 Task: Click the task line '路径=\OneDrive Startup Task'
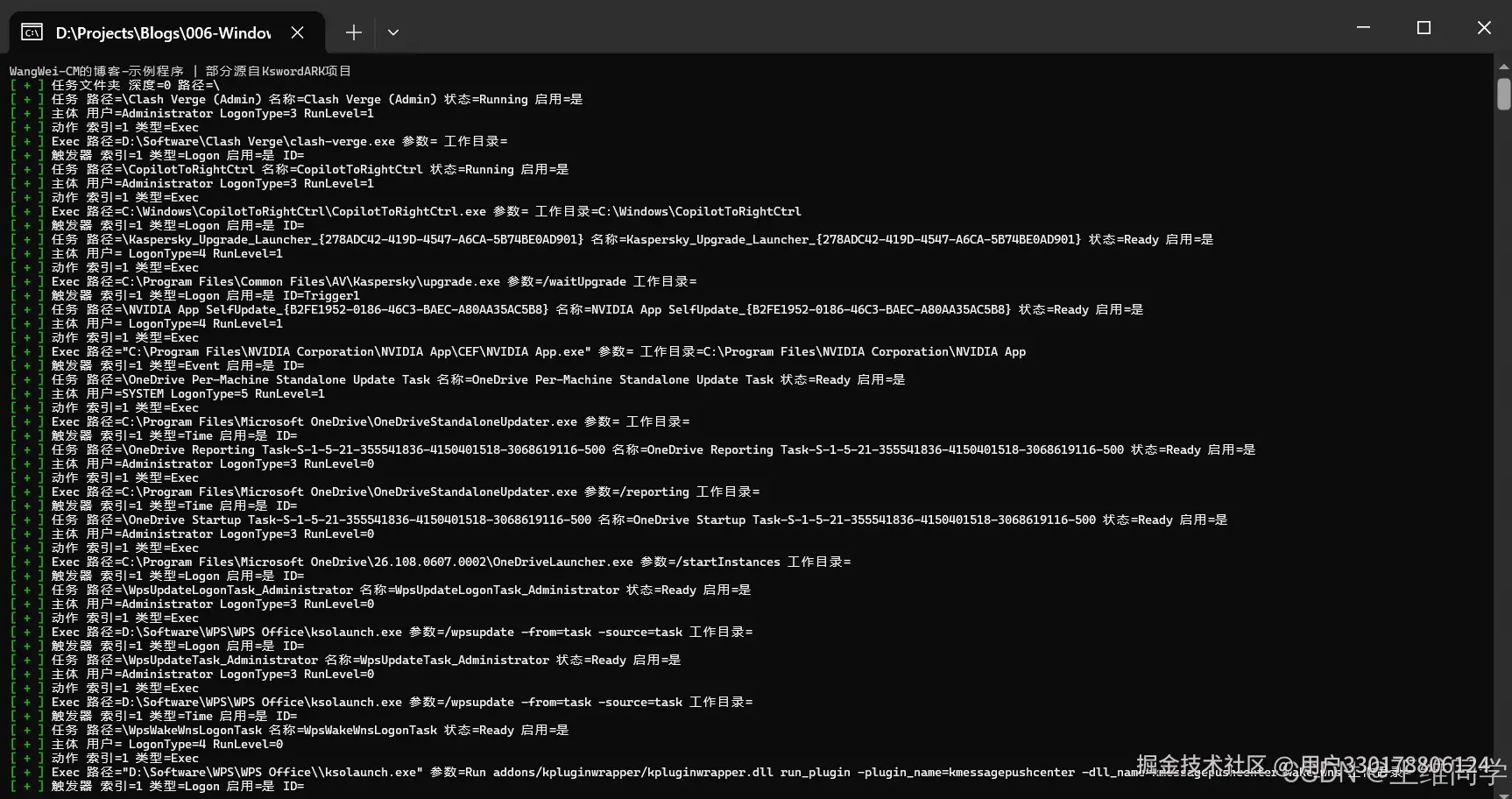point(618,520)
